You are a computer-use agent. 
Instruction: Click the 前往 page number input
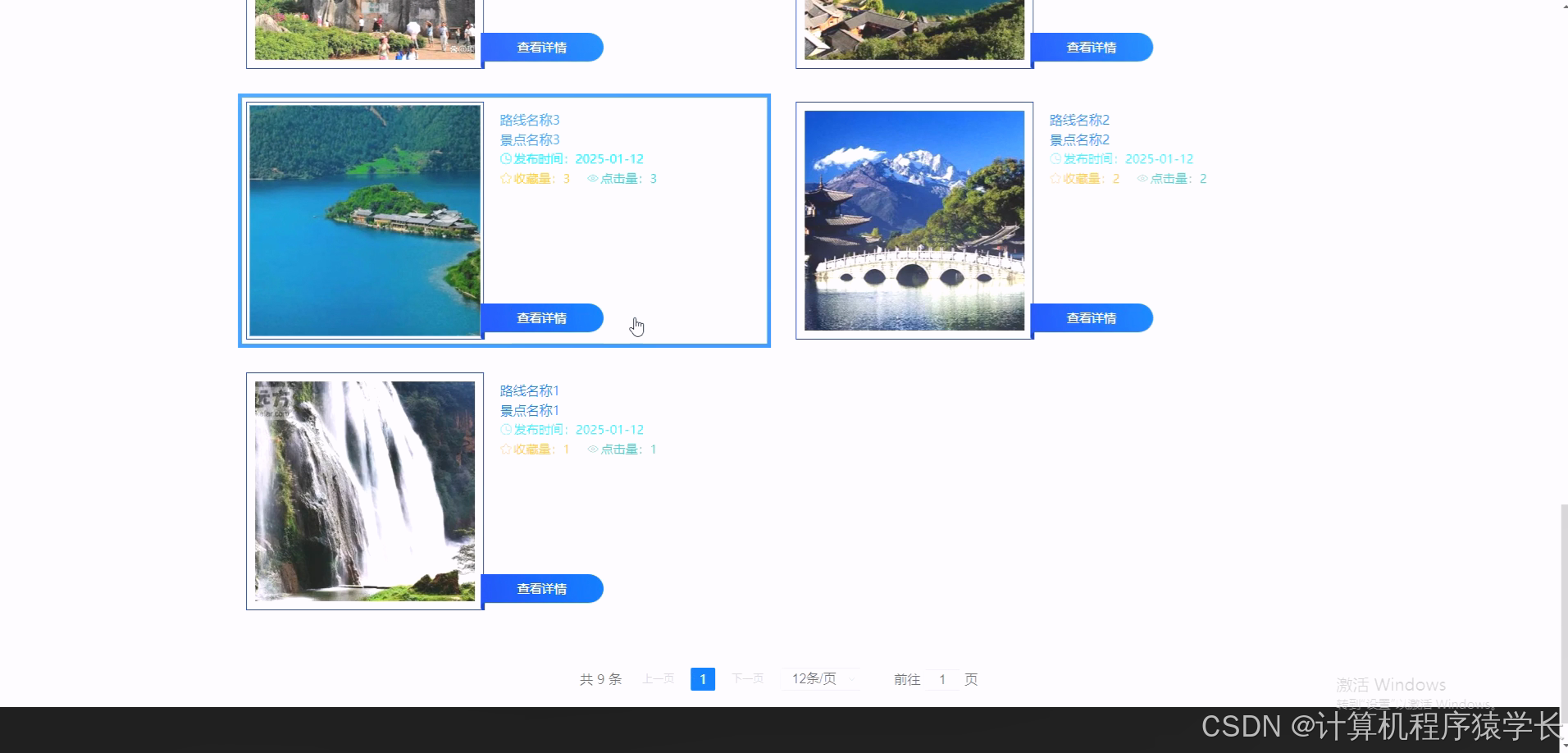942,679
